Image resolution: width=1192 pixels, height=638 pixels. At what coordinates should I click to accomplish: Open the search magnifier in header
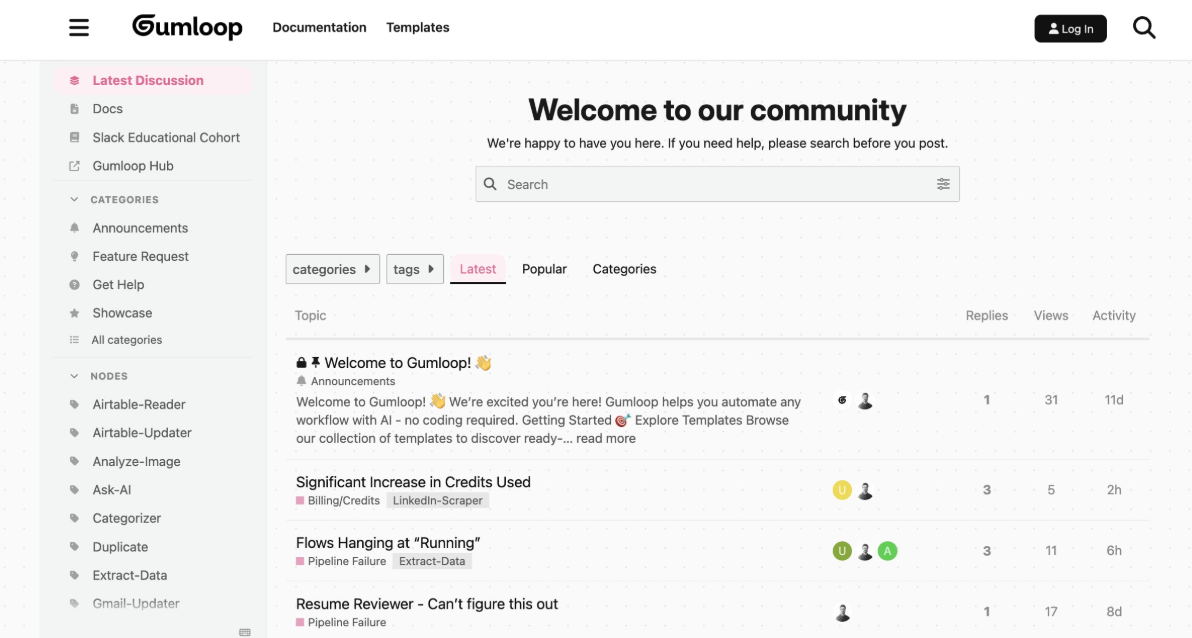[x=1144, y=28]
